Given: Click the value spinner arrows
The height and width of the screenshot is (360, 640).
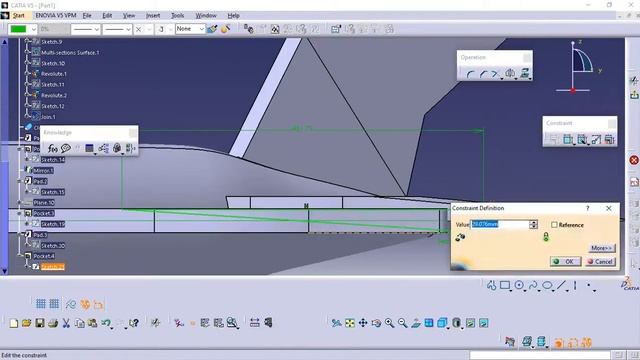Looking at the screenshot, I should point(533,224).
